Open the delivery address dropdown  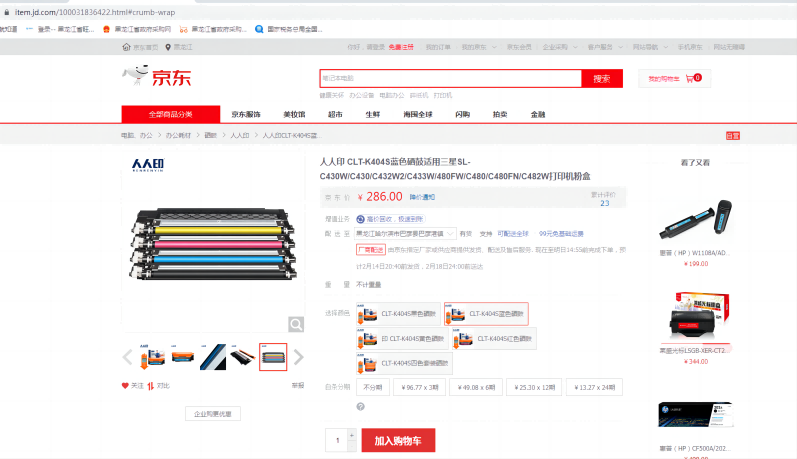click(x=405, y=234)
